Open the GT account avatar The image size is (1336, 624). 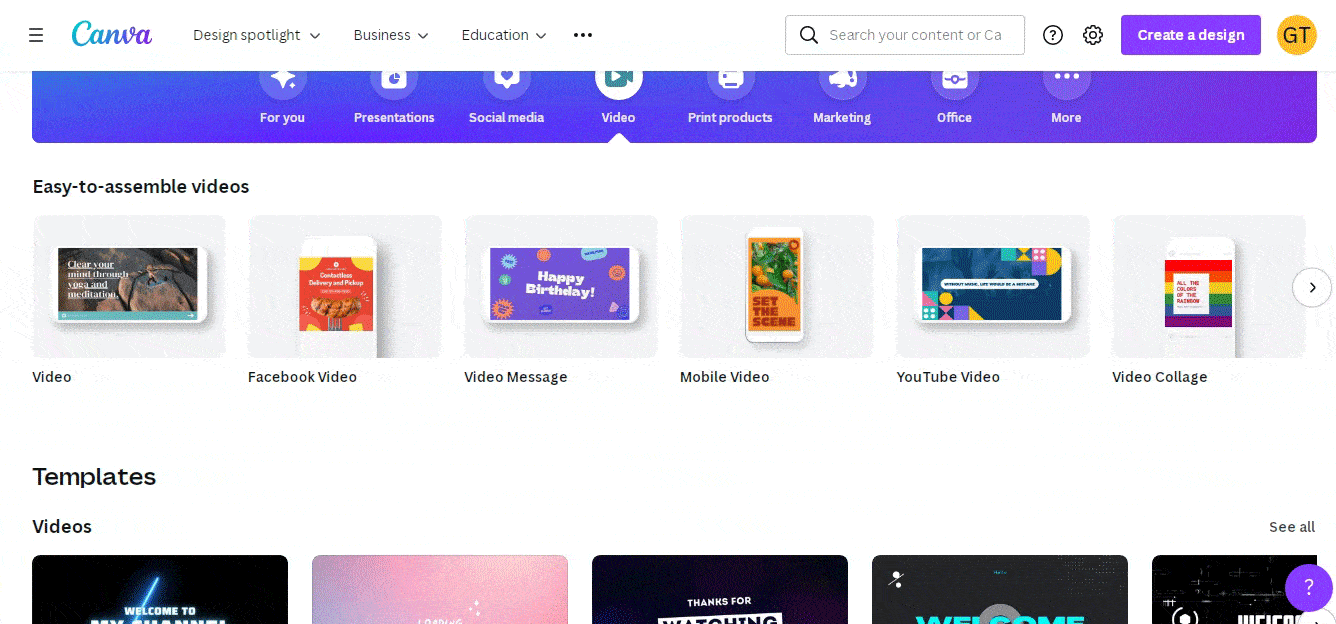(1297, 35)
